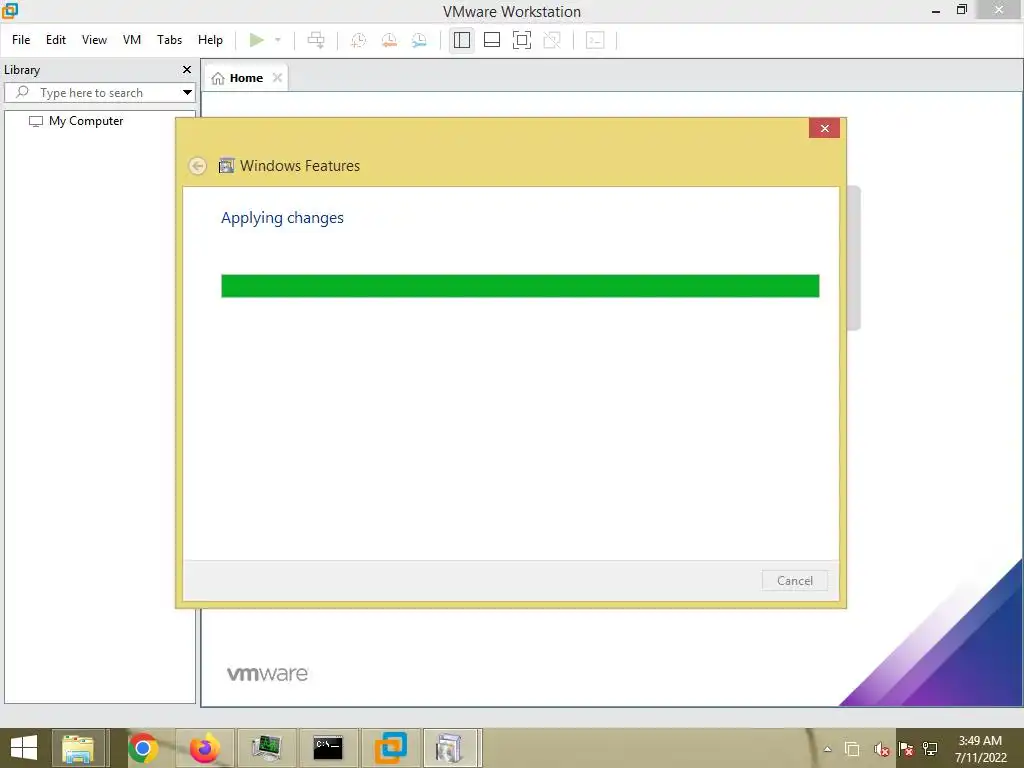Image resolution: width=1024 pixels, height=768 pixels.
Task: Expand the library search dropdown arrow
Action: (187, 93)
